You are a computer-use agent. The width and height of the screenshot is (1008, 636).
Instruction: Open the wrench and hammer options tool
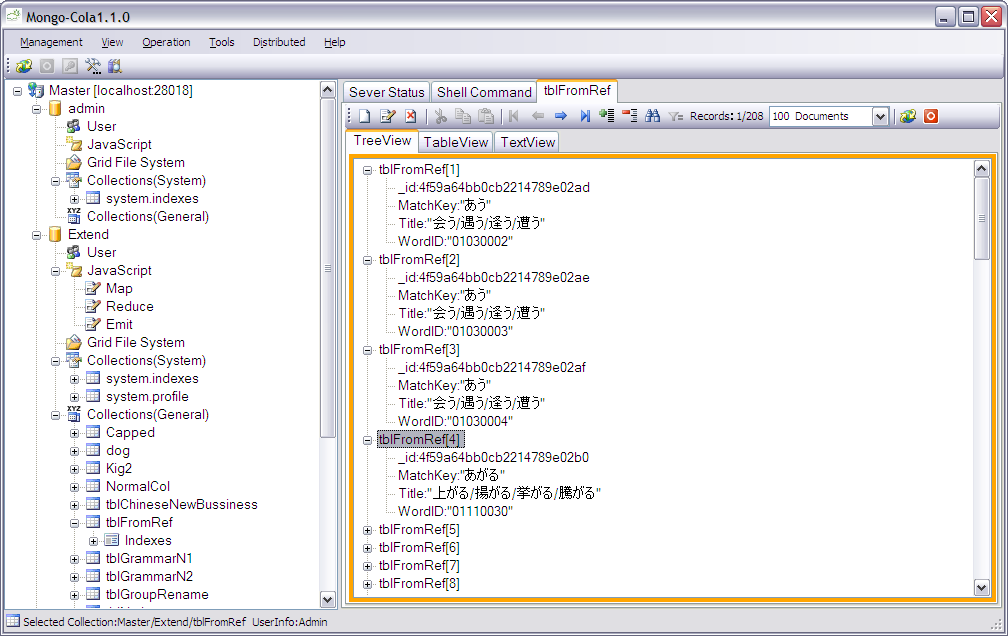point(93,66)
